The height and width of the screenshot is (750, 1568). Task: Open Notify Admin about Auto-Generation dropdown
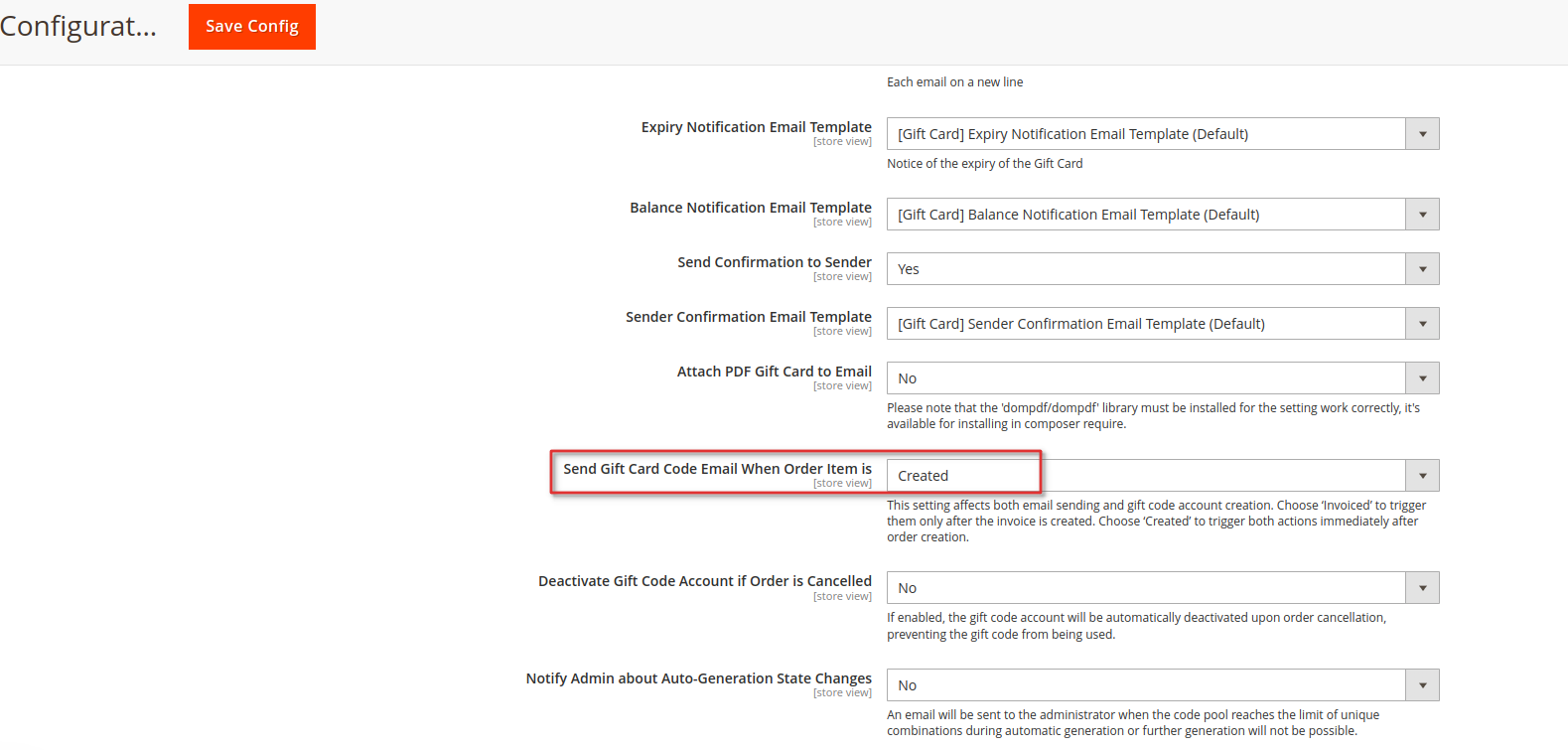tap(1163, 685)
